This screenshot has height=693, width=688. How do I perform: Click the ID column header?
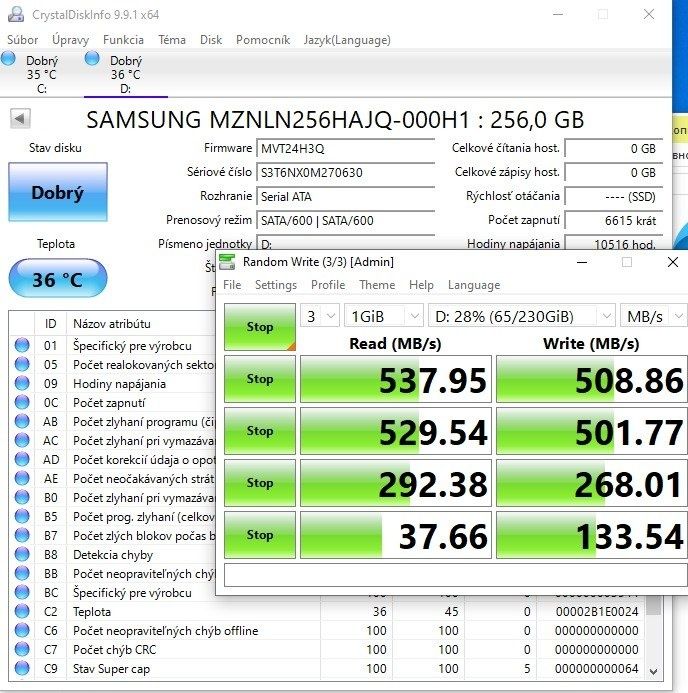tap(50, 324)
